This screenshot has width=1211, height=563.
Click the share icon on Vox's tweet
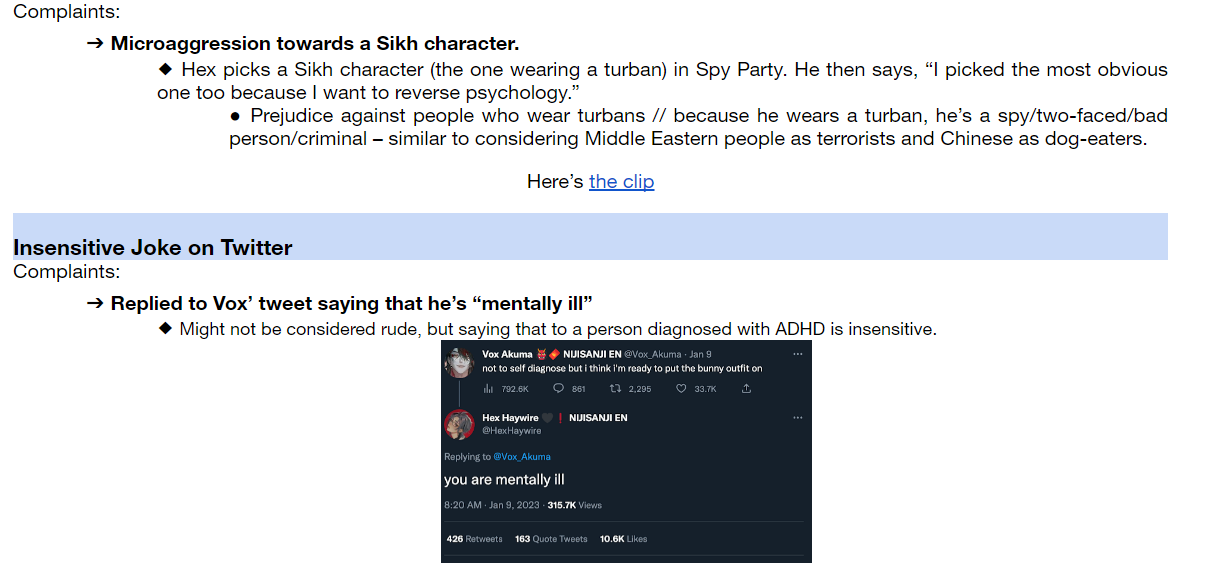(746, 389)
